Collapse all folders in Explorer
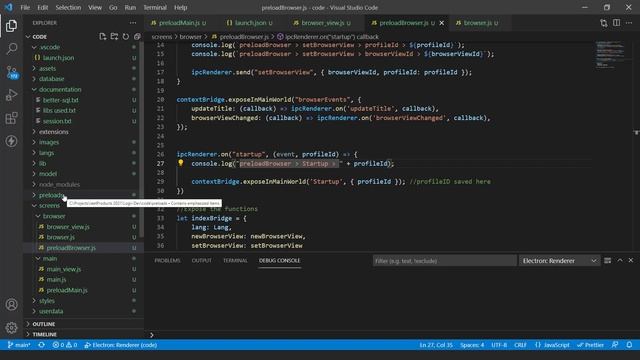 (137, 37)
